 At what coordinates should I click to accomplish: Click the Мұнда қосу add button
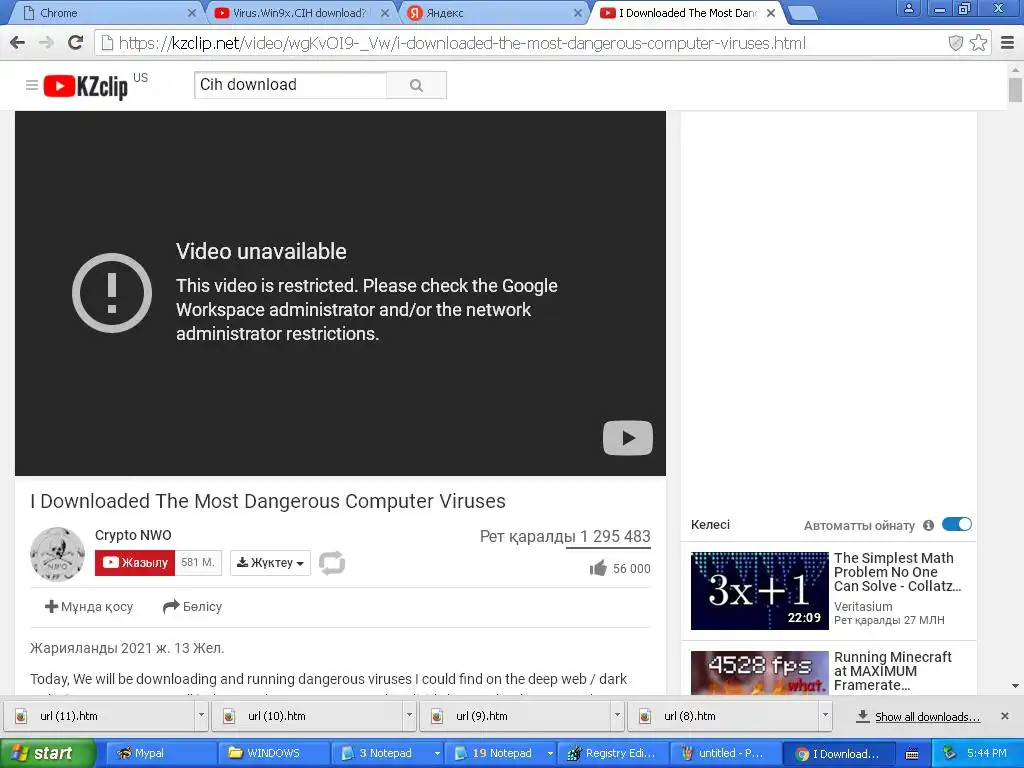coord(89,607)
